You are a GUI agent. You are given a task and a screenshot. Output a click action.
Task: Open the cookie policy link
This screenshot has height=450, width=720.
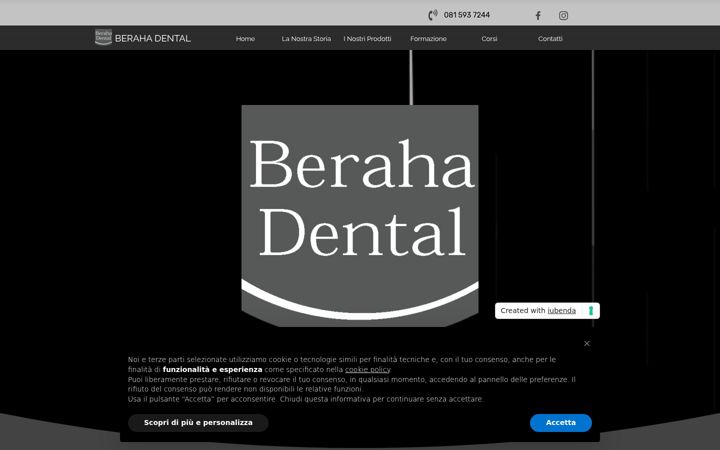coord(367,370)
